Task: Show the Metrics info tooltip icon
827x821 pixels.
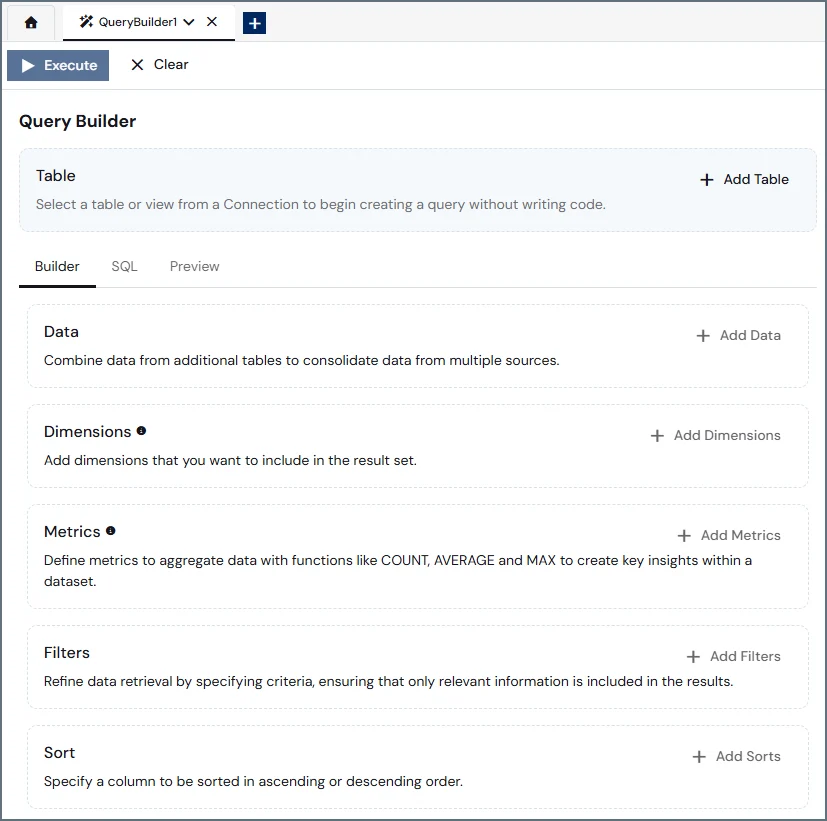Action: click(111, 530)
